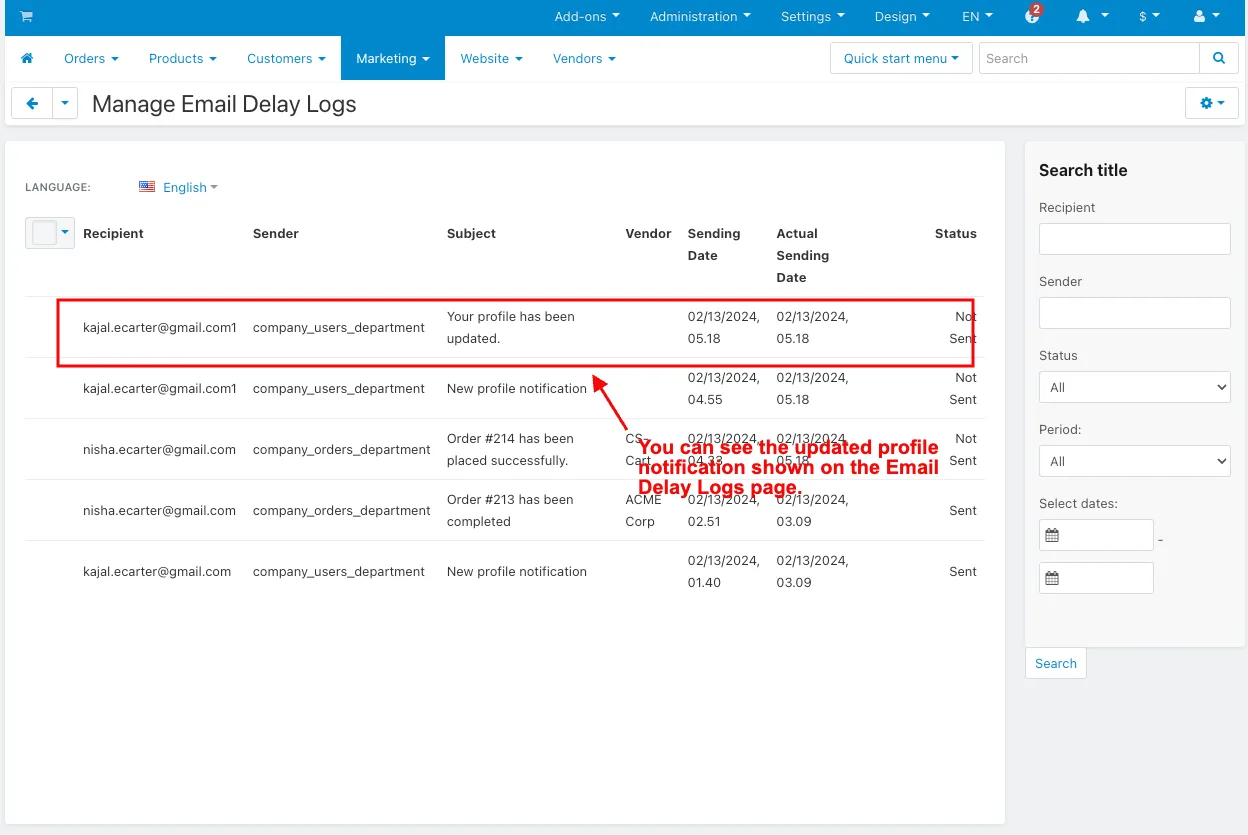The height and width of the screenshot is (835, 1248).
Task: Click the Actual Sending Date column header
Action: click(803, 255)
